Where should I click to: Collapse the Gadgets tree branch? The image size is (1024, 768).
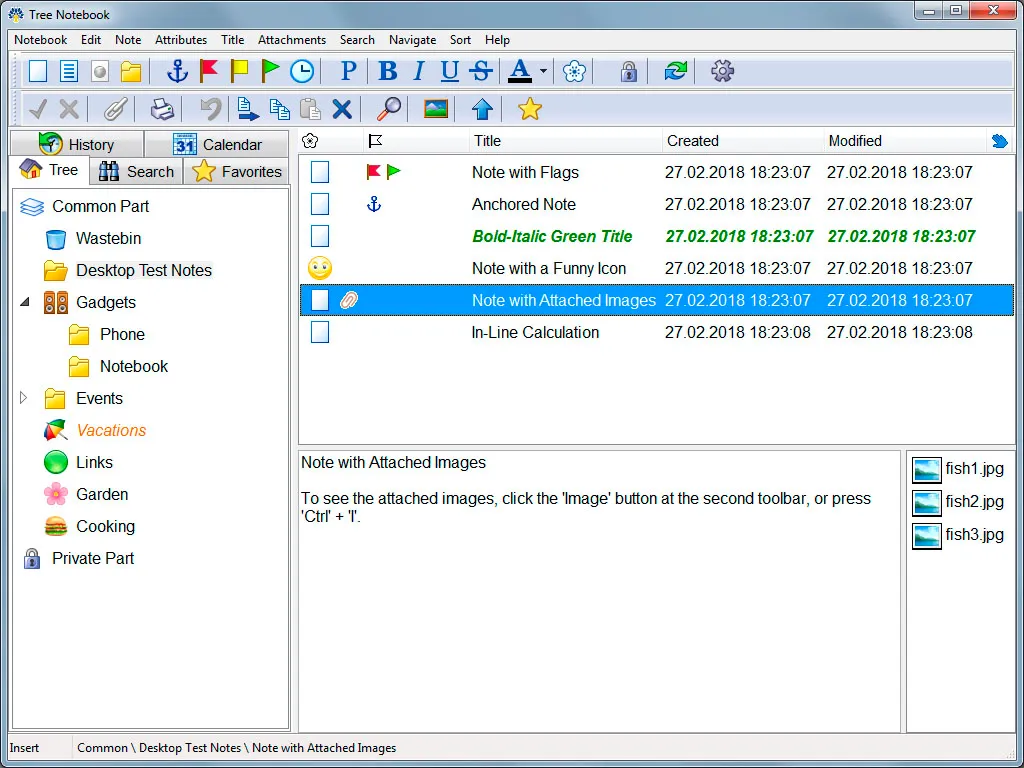pyautogui.click(x=23, y=302)
